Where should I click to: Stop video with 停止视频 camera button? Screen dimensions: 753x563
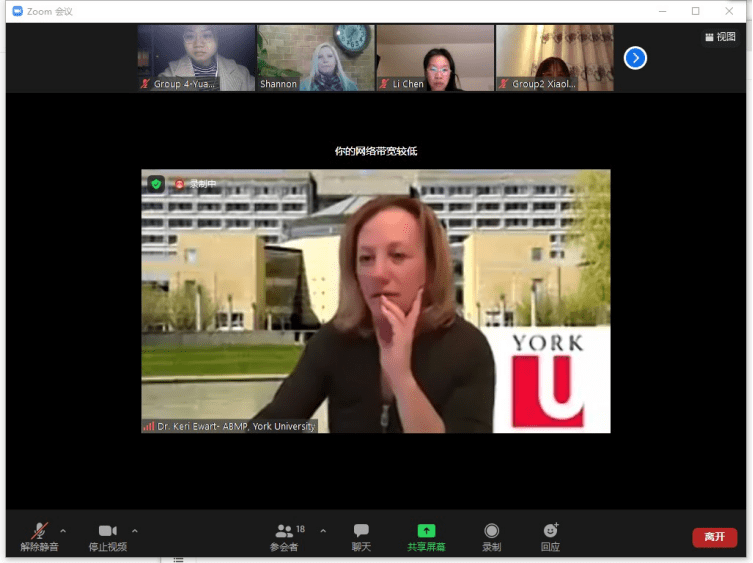pyautogui.click(x=107, y=536)
